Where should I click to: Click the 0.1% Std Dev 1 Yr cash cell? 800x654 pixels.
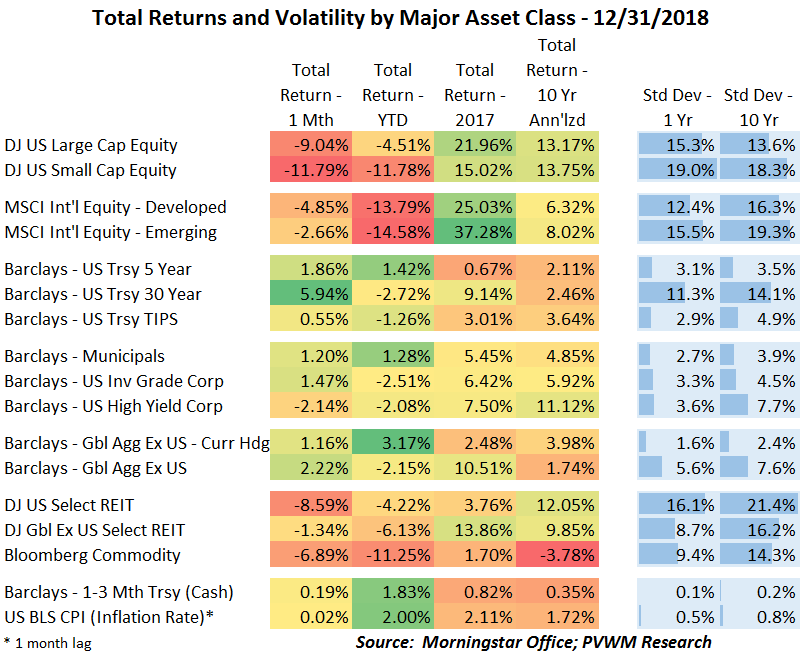point(677,592)
